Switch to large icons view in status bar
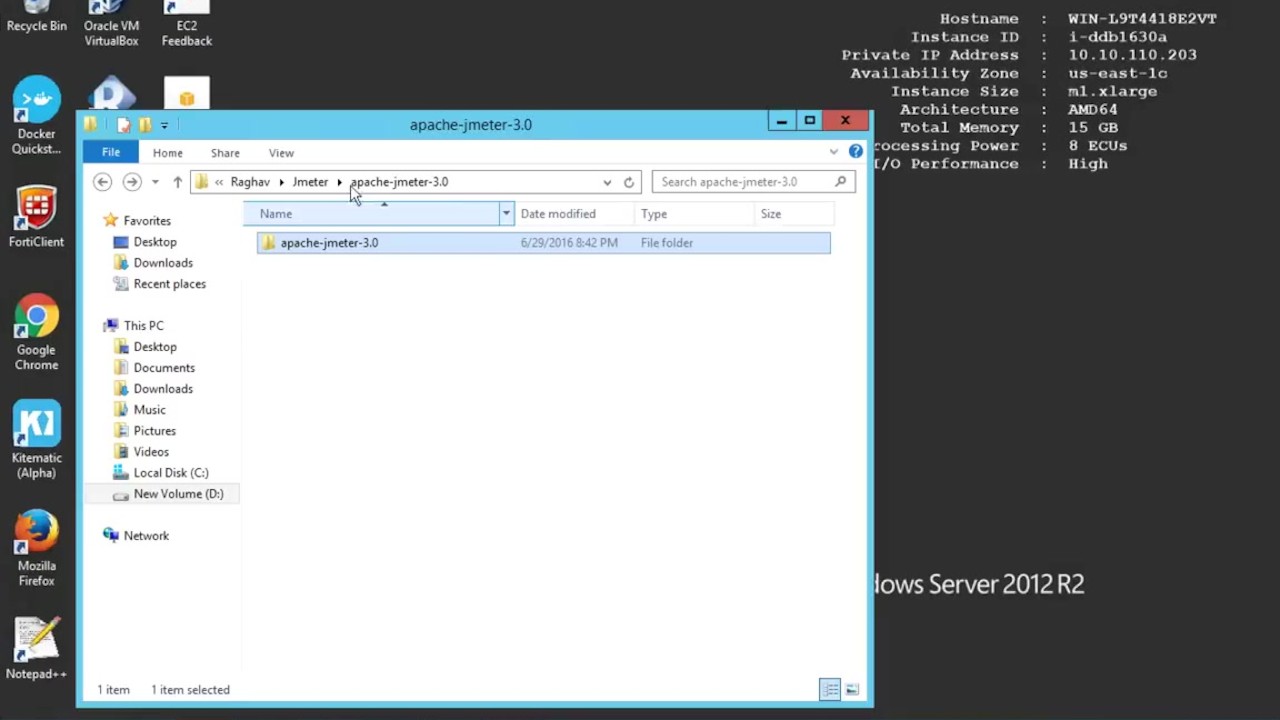The height and width of the screenshot is (720, 1280). point(852,690)
